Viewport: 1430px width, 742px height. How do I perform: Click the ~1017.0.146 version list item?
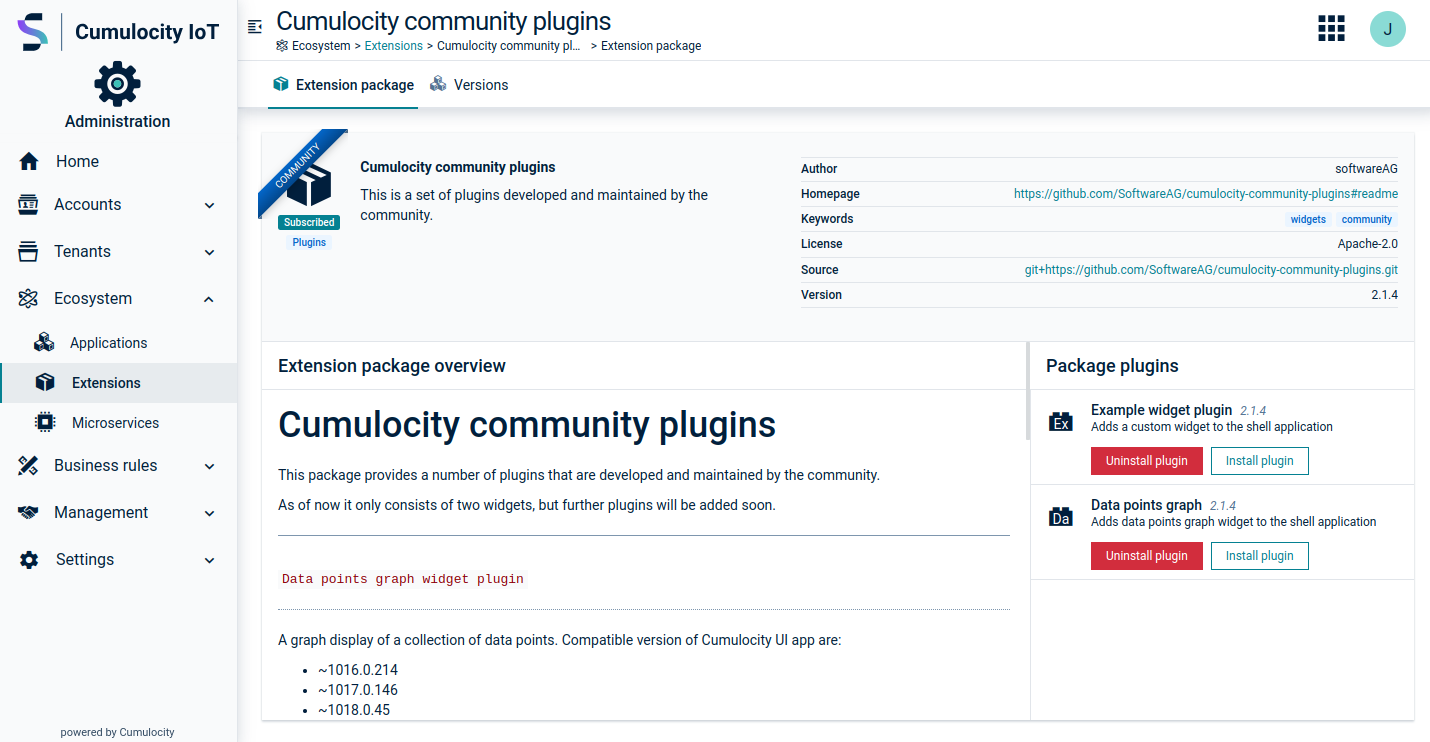pyautogui.click(x=358, y=690)
